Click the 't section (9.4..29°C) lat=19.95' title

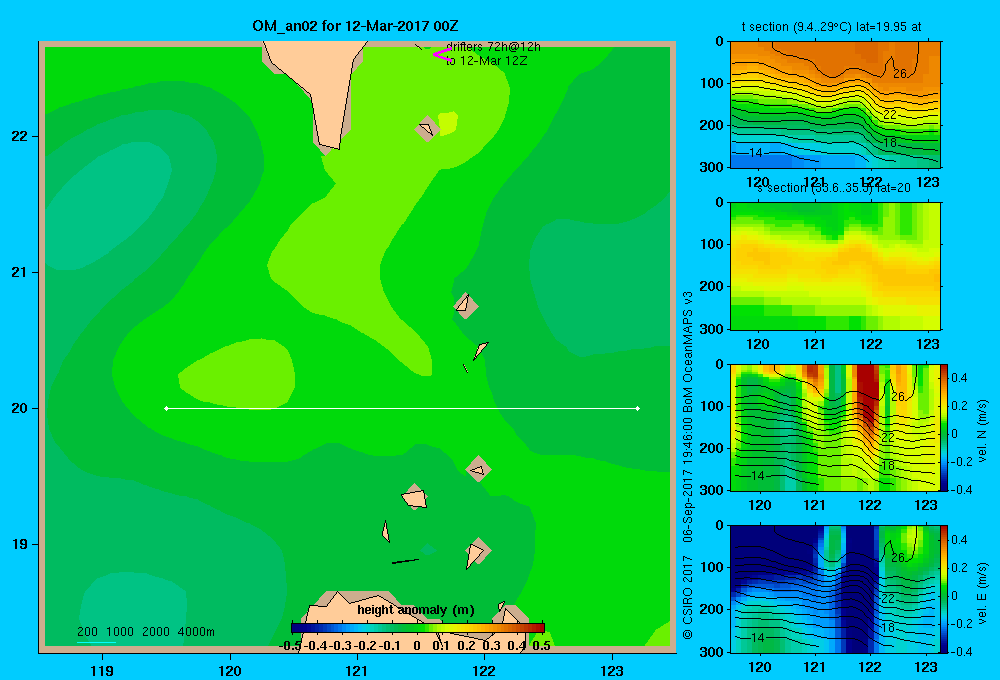pos(831,27)
